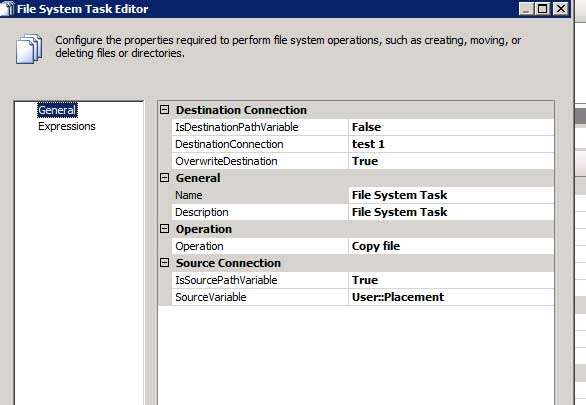Change OverwriteDestination value True

[x=451, y=161]
